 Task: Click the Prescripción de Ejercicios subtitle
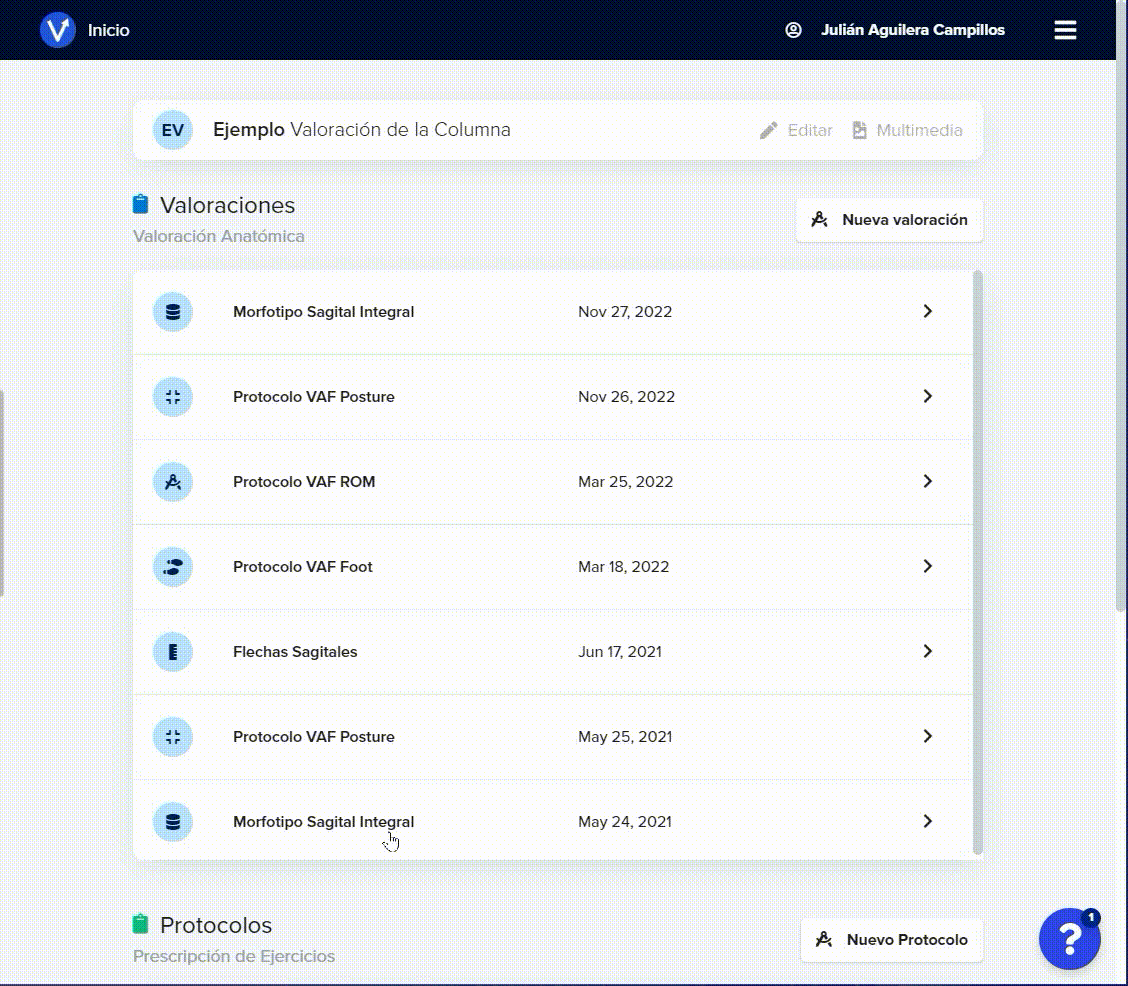point(234,957)
